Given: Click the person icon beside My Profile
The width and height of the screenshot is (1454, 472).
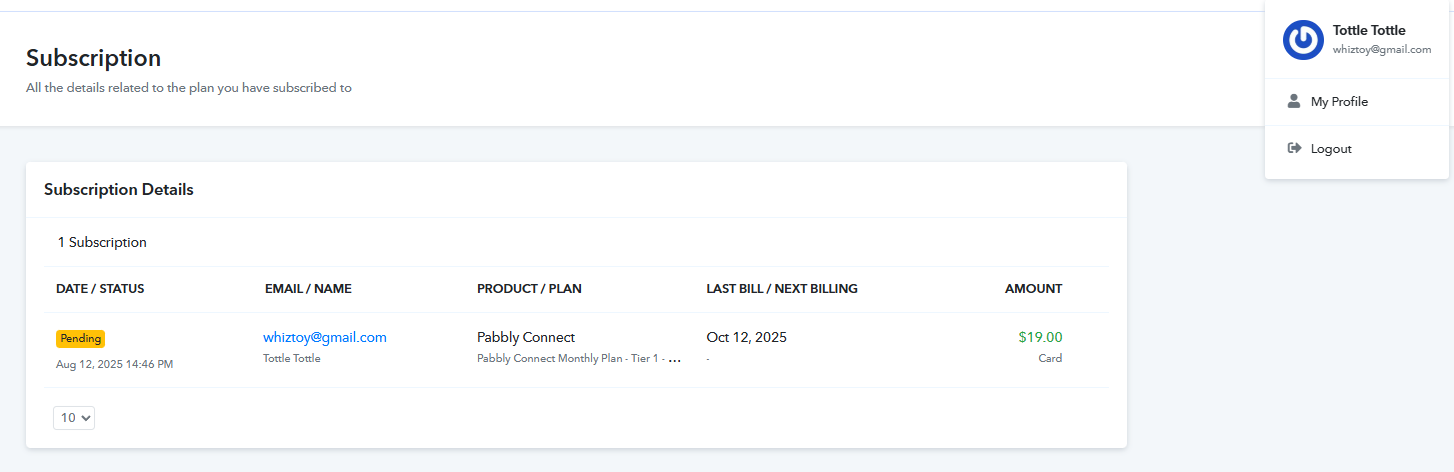Looking at the screenshot, I should point(1294,101).
